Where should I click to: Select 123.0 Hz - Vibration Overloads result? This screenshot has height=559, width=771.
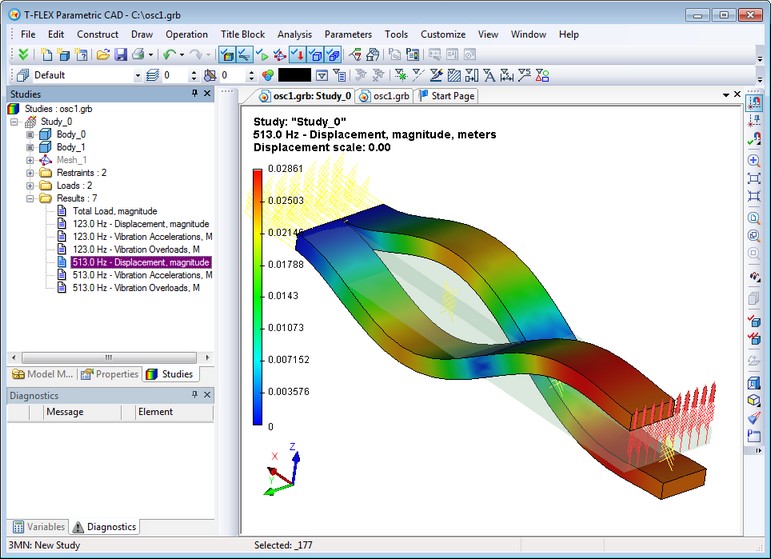[136, 249]
